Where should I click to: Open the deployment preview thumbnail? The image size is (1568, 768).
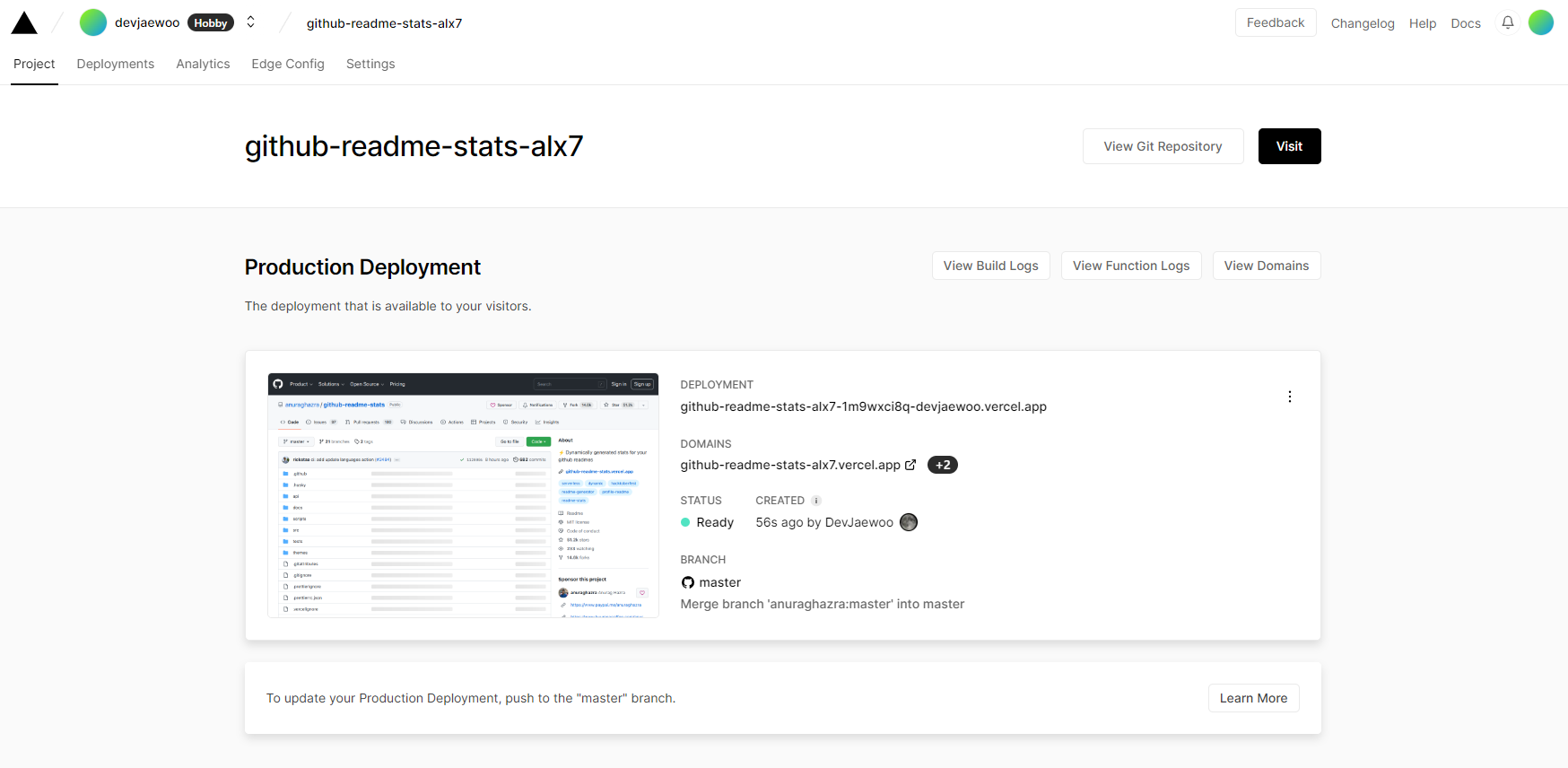pos(463,495)
